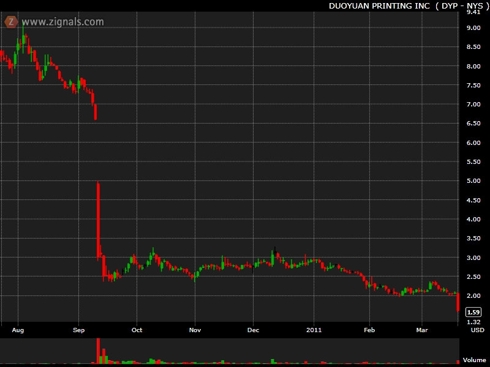Click the 2.00 price axis label
This screenshot has height=367, width=490.
(473, 296)
